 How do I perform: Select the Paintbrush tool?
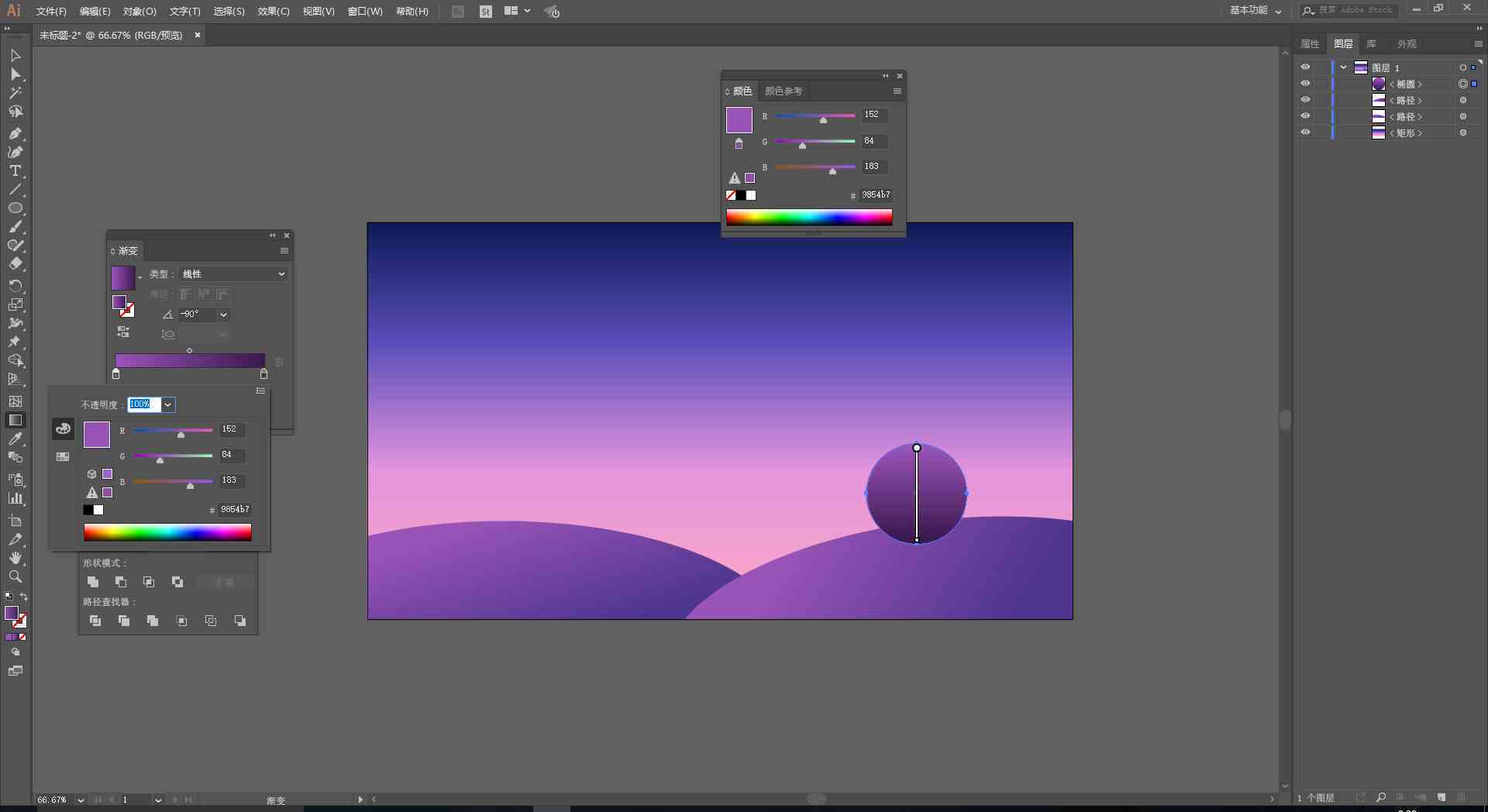[15, 227]
